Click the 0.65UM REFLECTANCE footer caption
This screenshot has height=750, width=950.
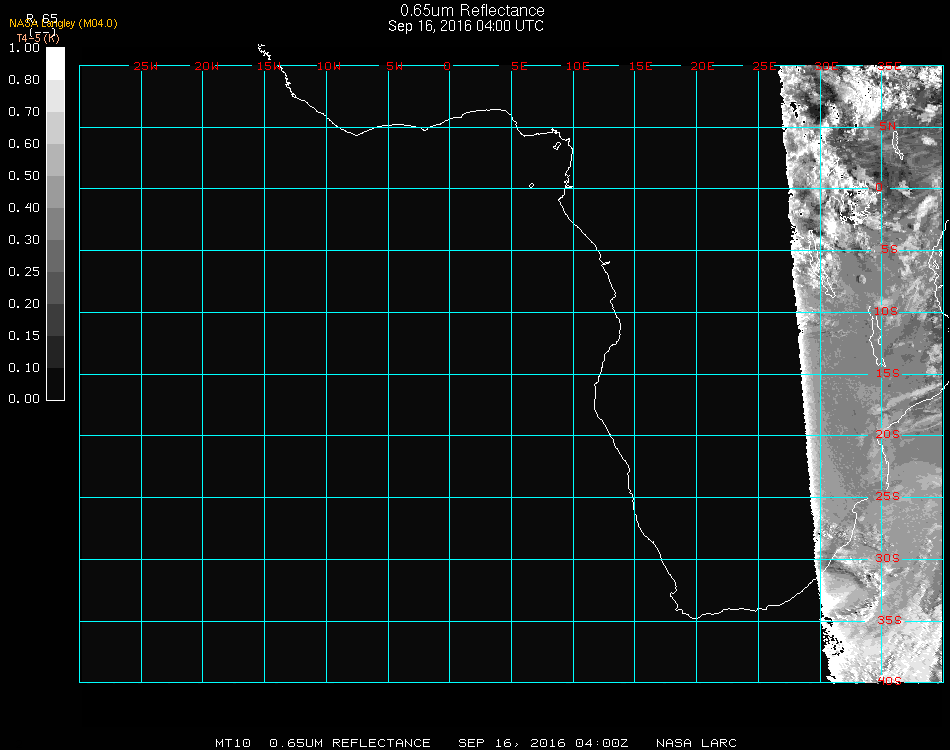(x=350, y=743)
